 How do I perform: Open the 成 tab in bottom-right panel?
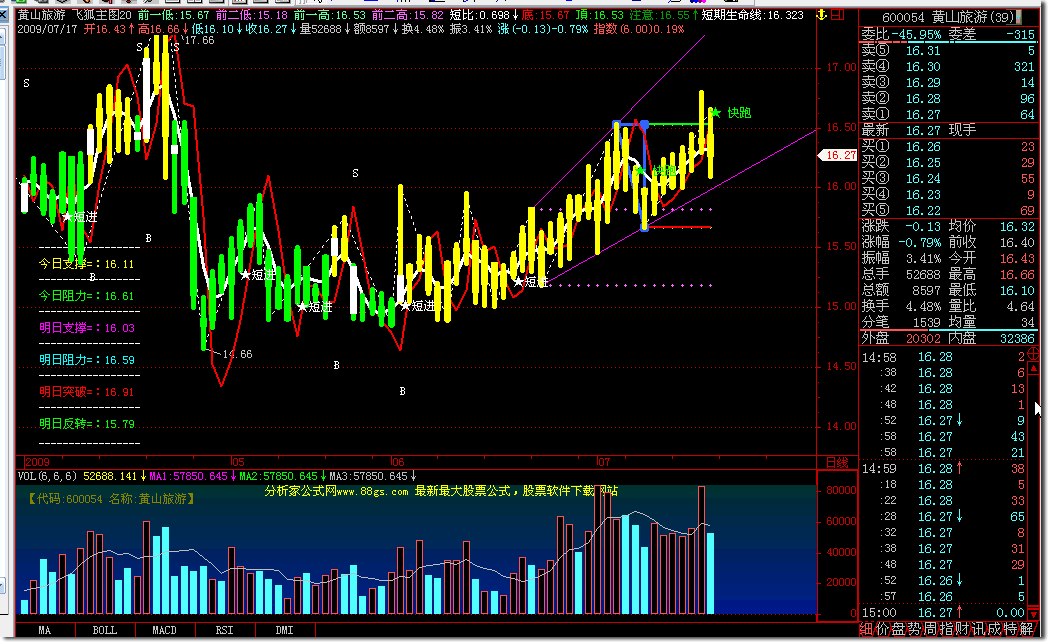(x=995, y=629)
